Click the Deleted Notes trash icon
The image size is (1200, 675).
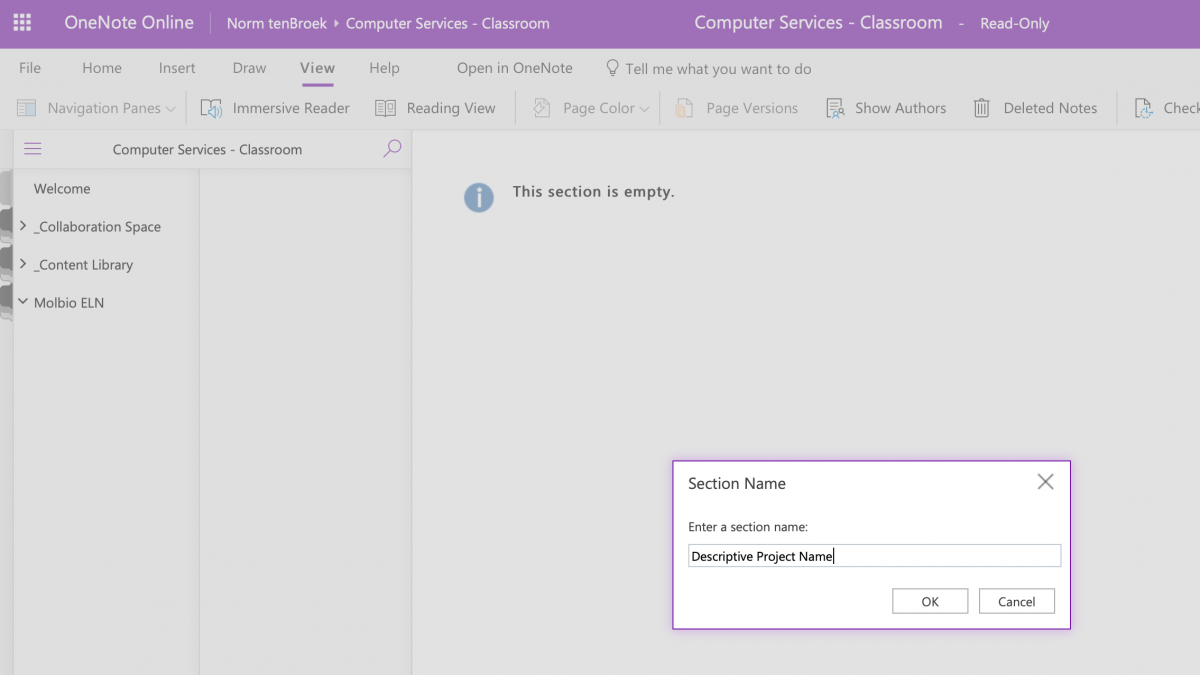click(x=982, y=108)
